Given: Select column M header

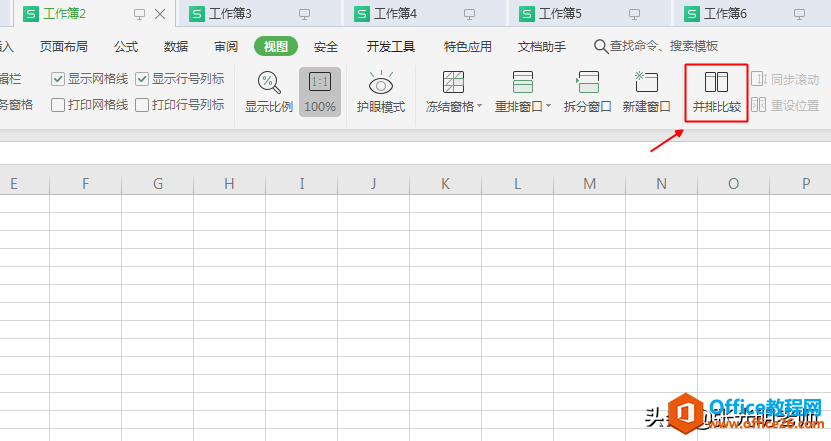Looking at the screenshot, I should [x=590, y=184].
